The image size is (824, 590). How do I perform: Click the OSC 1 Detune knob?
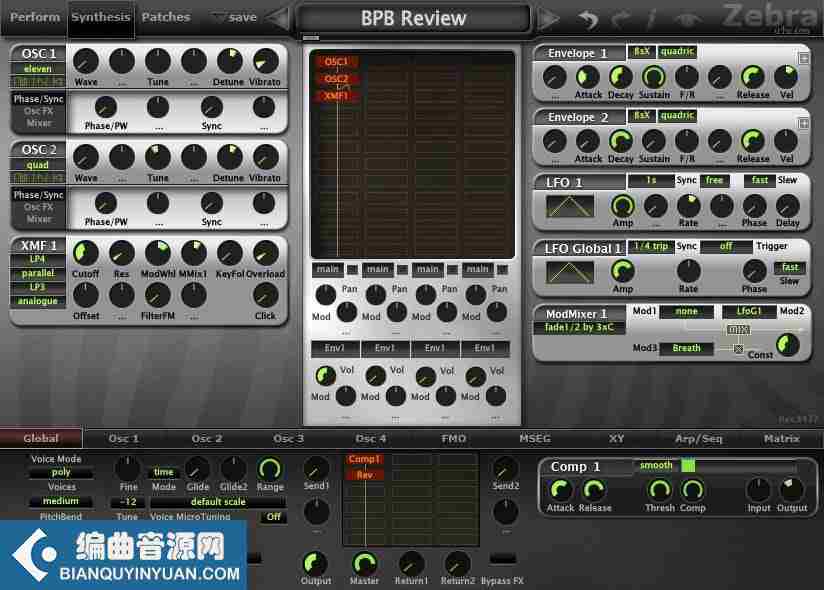[x=230, y=60]
